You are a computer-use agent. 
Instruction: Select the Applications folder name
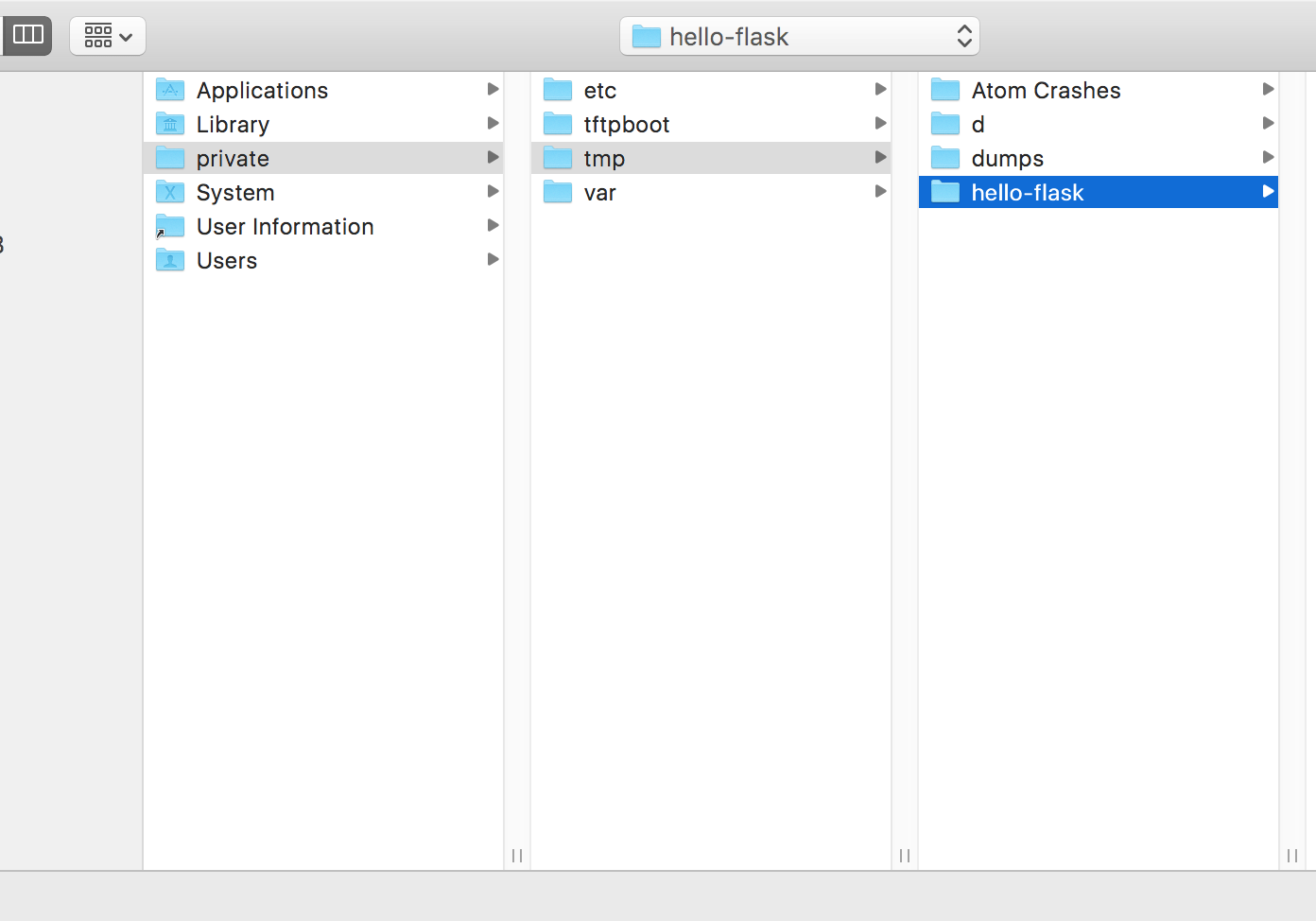click(x=262, y=91)
